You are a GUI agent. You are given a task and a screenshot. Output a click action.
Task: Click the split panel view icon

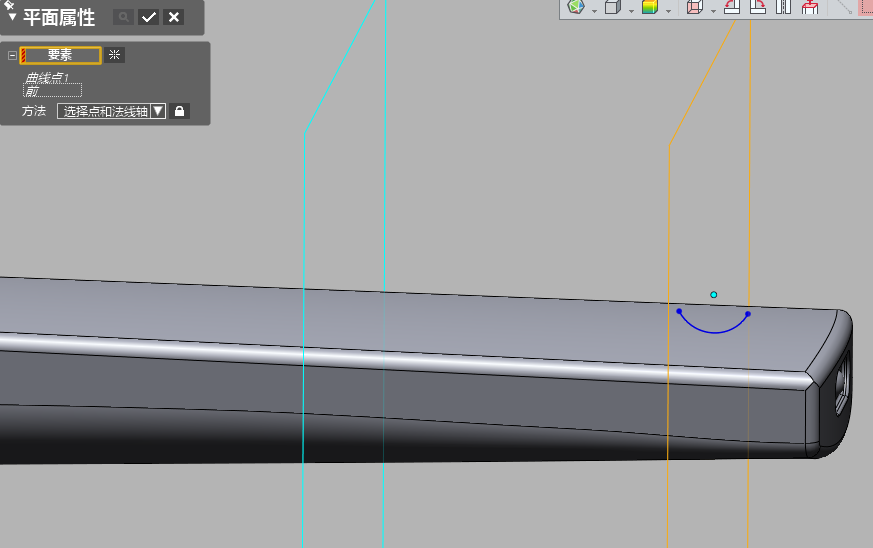coord(783,7)
